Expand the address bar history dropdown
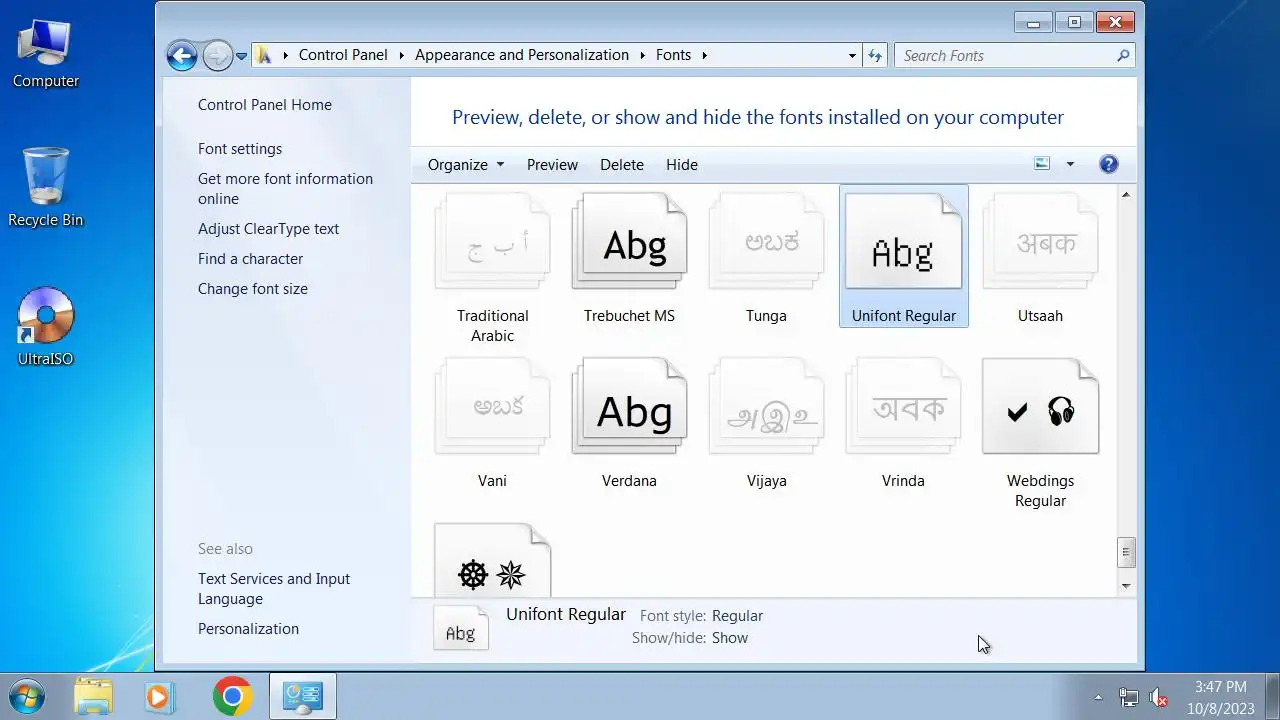Image resolution: width=1280 pixels, height=720 pixels. pyautogui.click(x=852, y=56)
